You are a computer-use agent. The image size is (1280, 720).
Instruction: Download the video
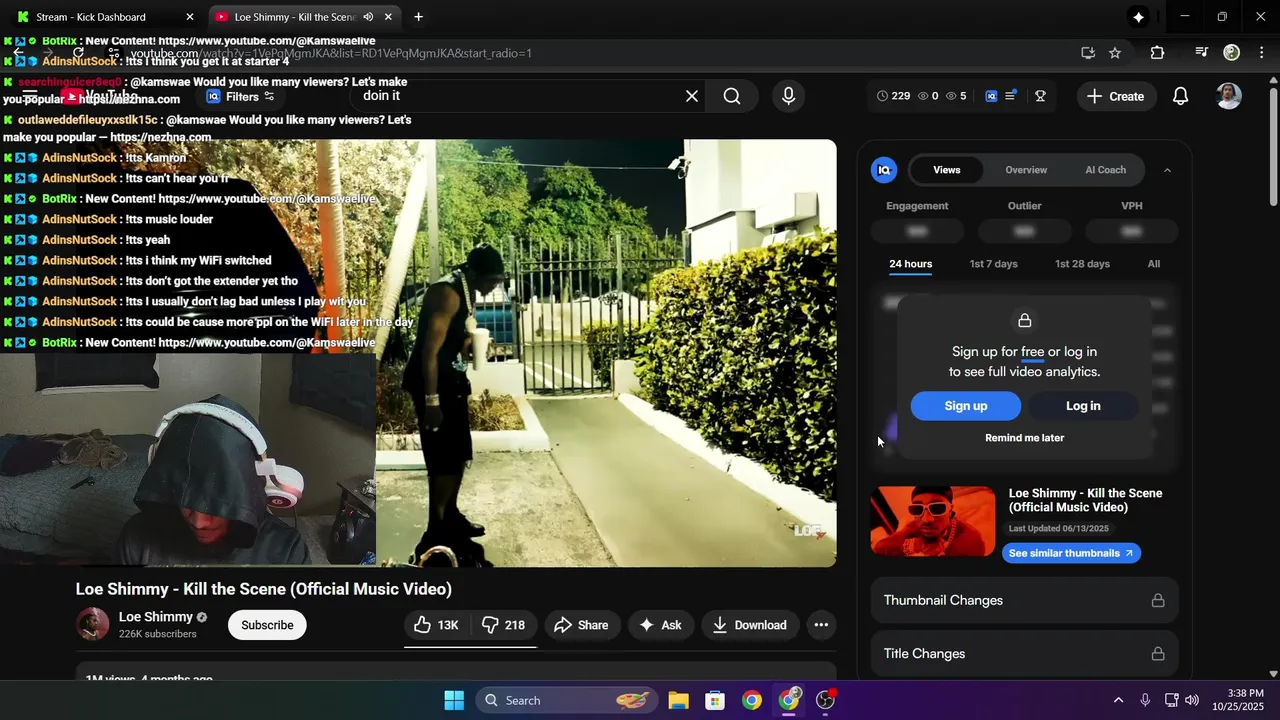(750, 625)
